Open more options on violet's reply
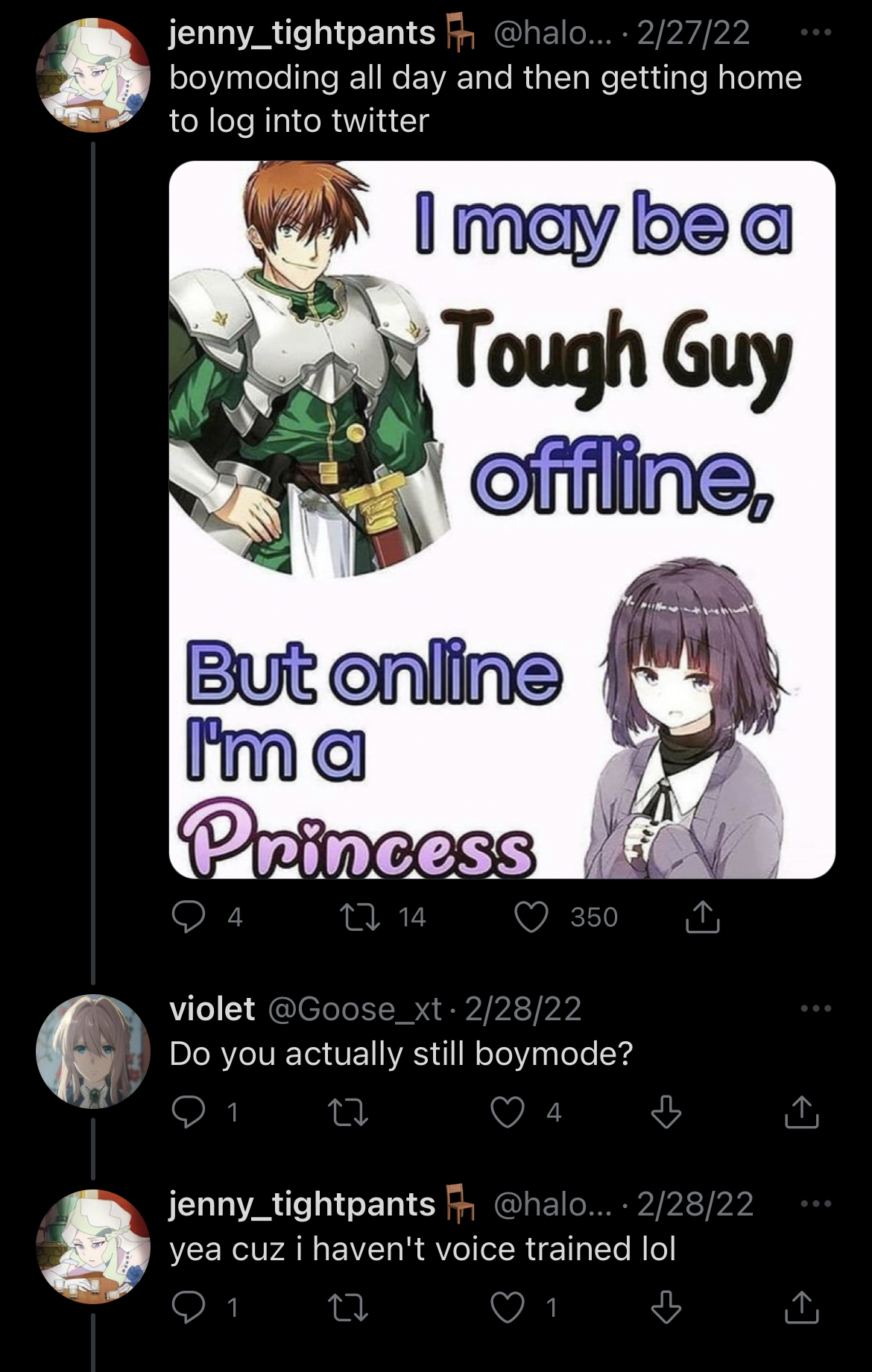Screen dimensions: 872x1372 [x=816, y=1009]
